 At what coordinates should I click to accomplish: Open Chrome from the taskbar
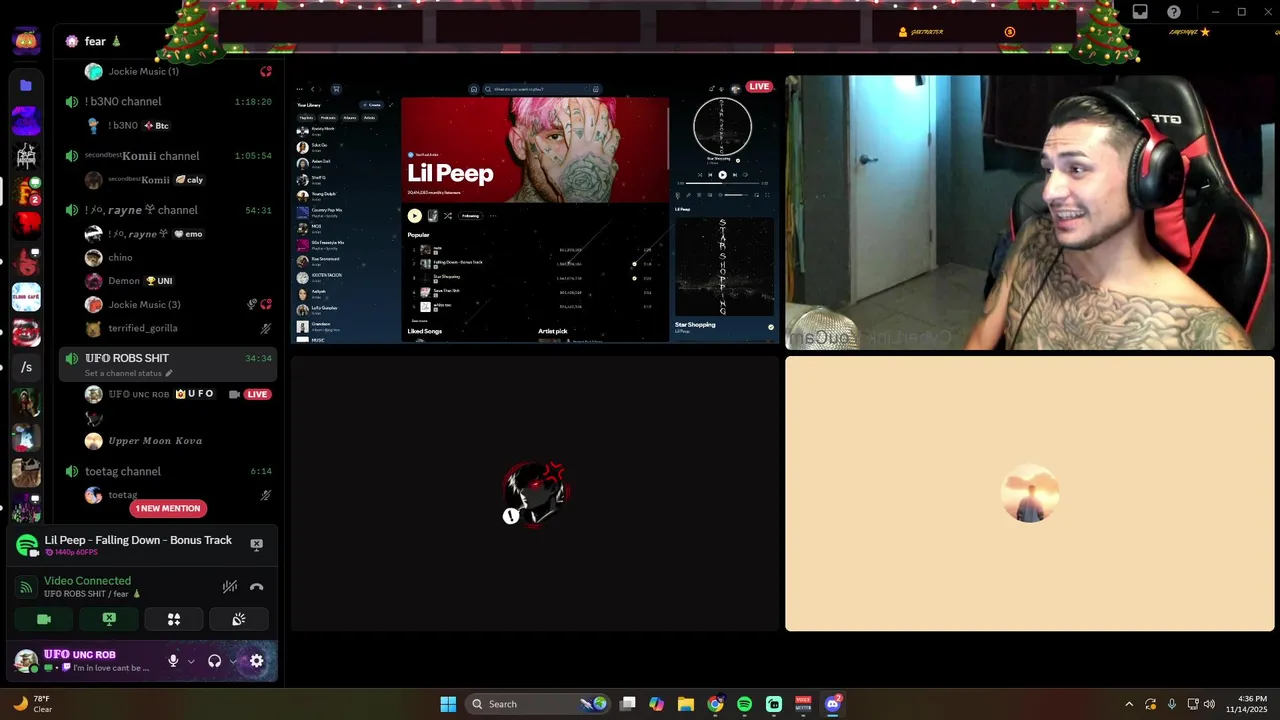click(x=715, y=704)
